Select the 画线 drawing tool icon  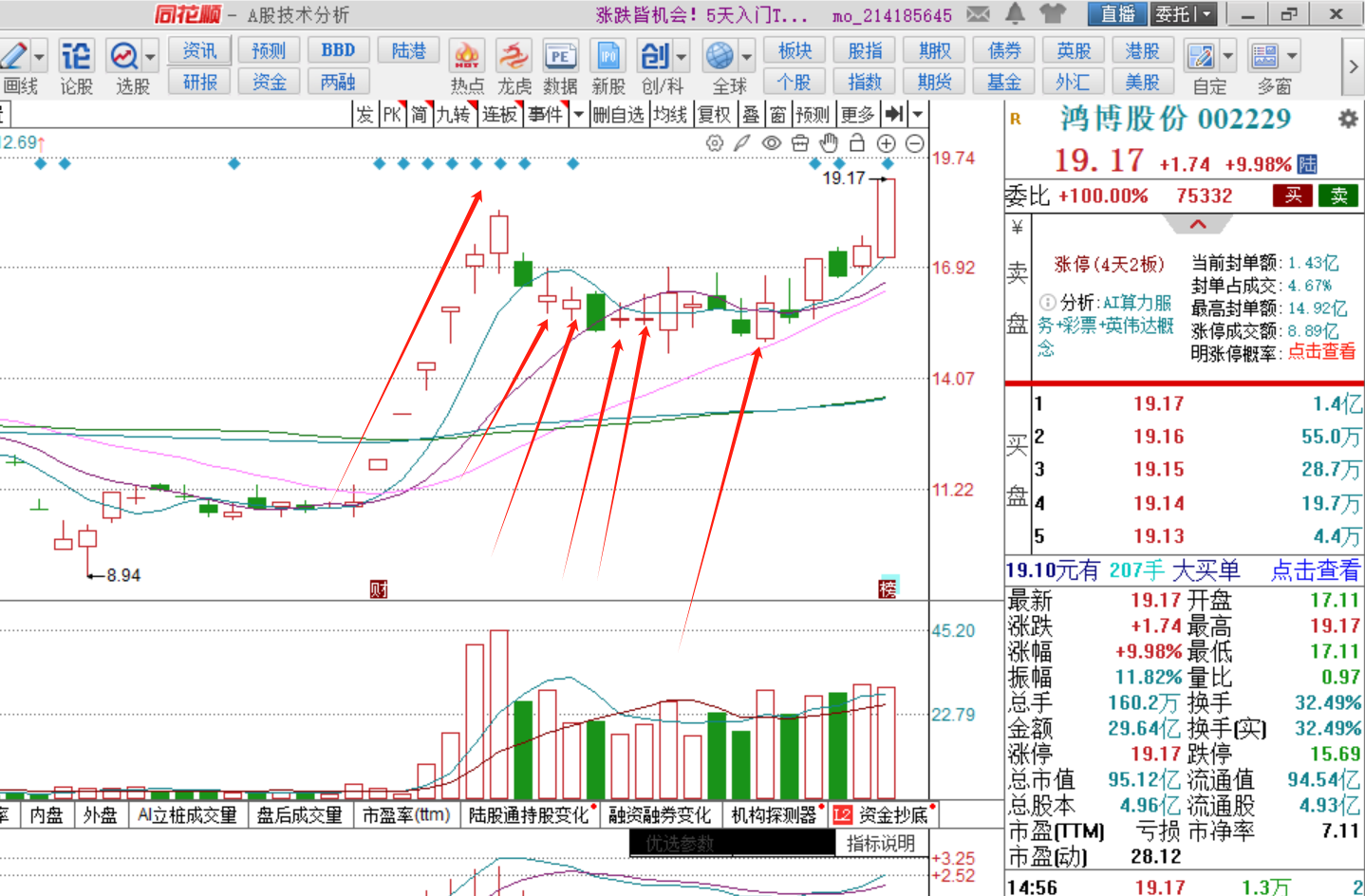(13, 56)
